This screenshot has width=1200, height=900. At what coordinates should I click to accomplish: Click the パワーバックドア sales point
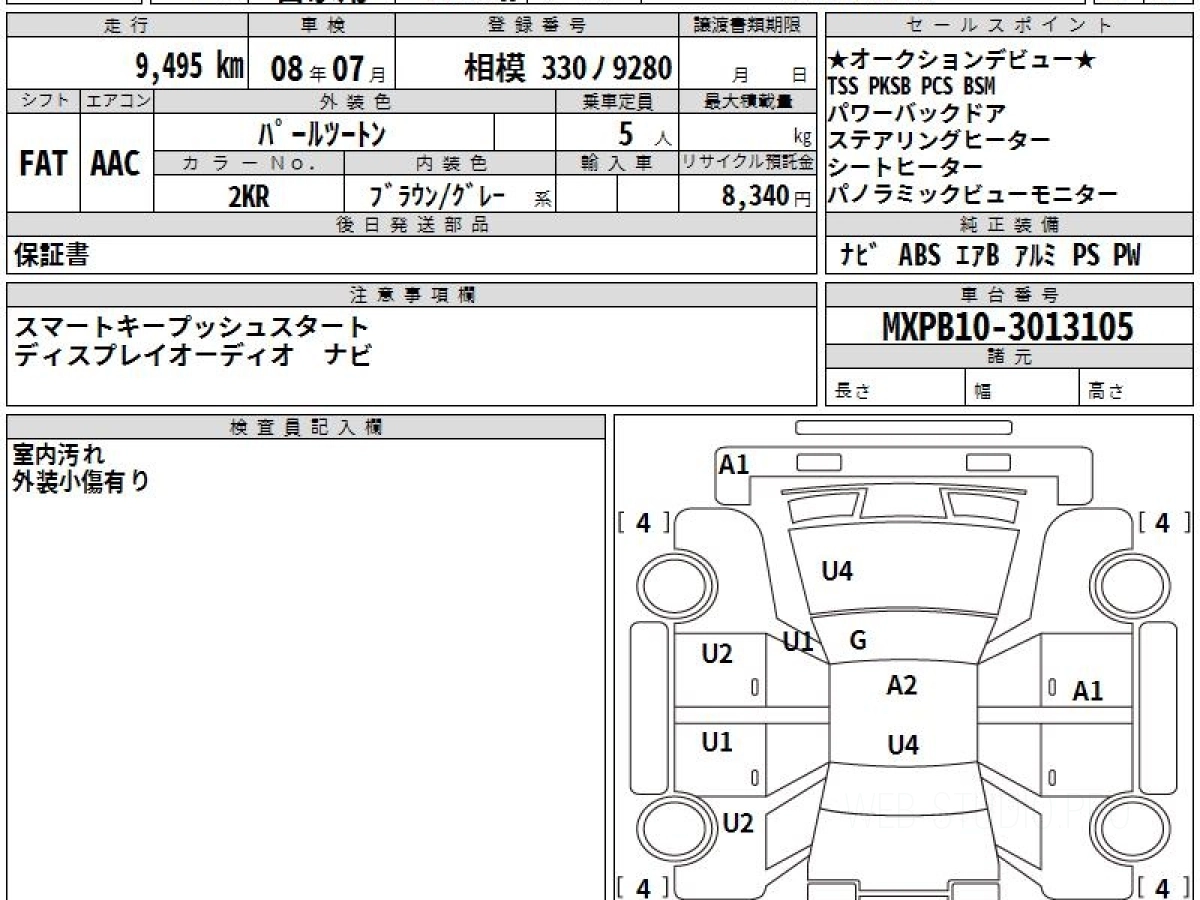pyautogui.click(x=917, y=114)
